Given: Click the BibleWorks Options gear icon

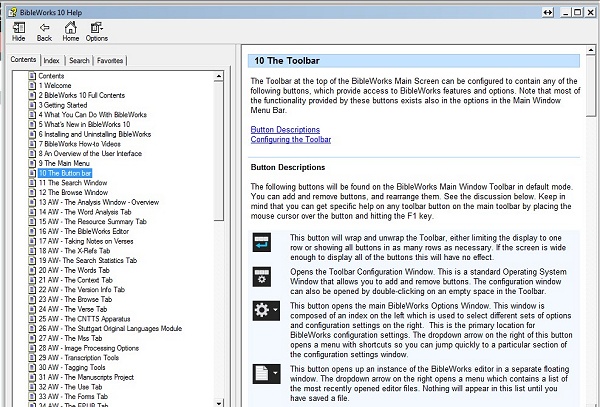Looking at the screenshot, I should 266,310.
